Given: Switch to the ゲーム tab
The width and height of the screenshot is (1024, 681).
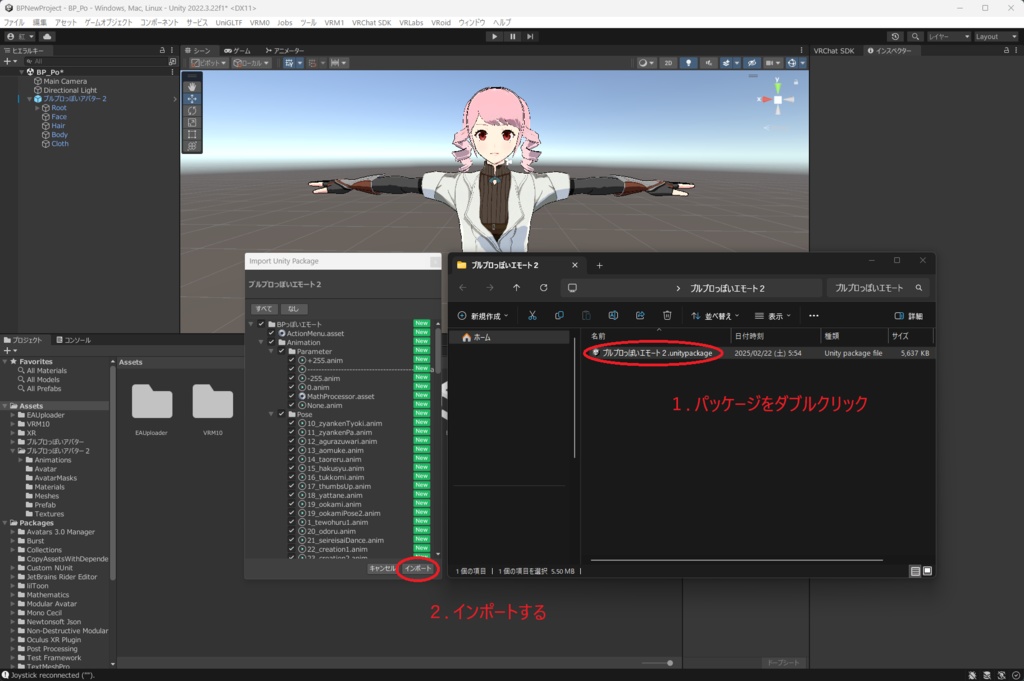Looking at the screenshot, I should click(238, 49).
